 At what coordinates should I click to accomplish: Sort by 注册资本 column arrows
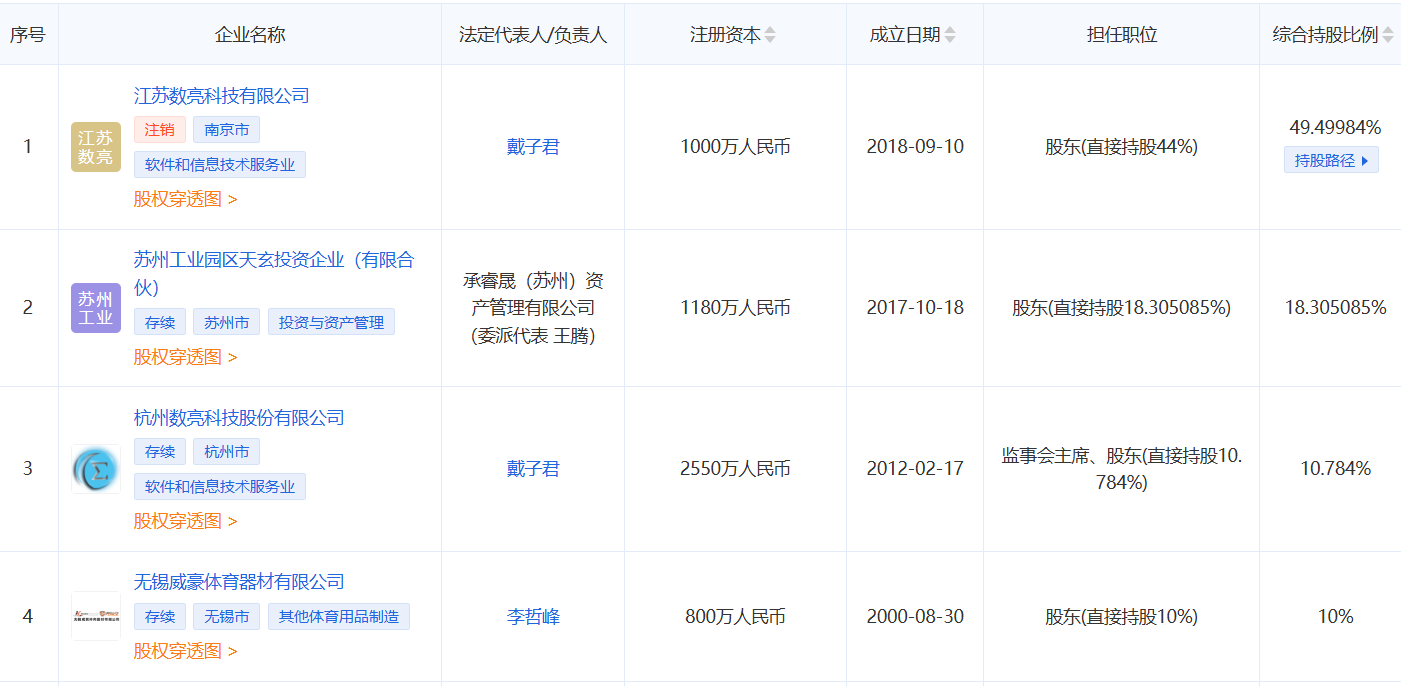pos(770,35)
